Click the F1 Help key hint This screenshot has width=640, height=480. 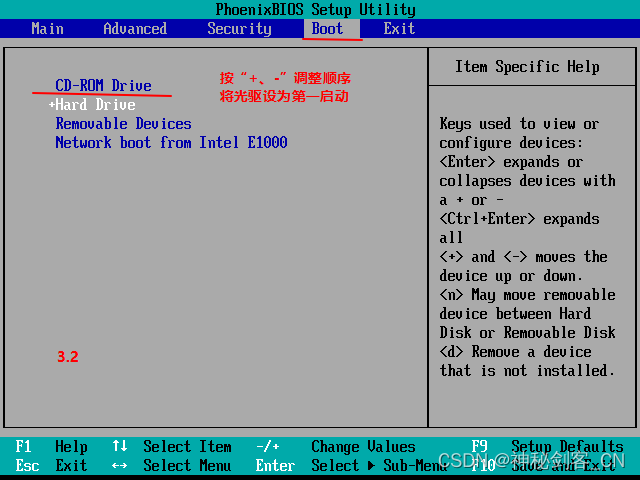(x=51, y=447)
